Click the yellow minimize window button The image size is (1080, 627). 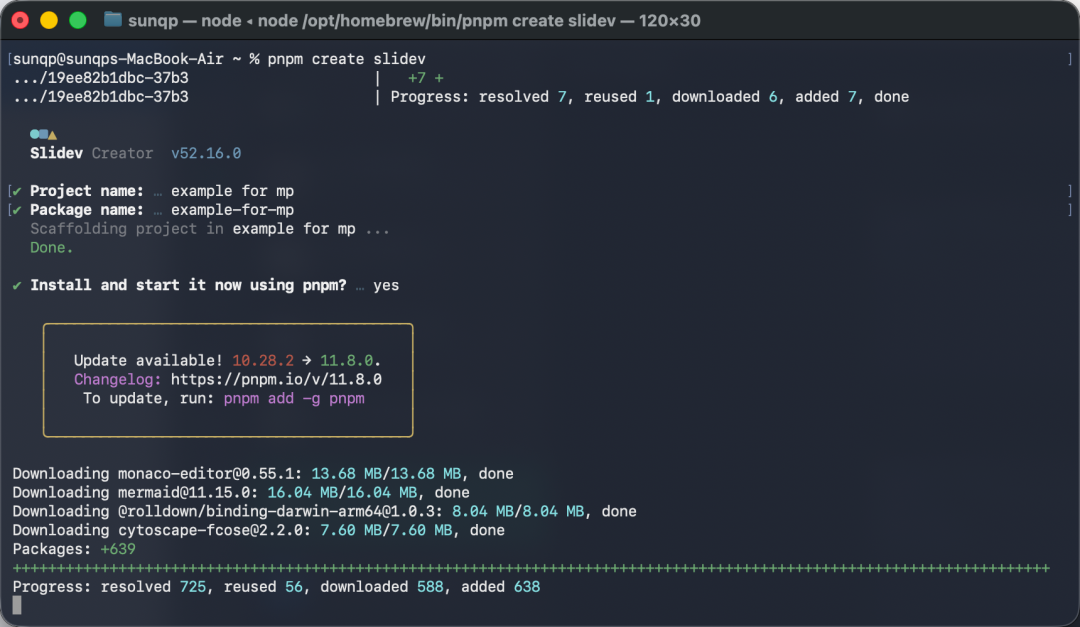[49, 20]
